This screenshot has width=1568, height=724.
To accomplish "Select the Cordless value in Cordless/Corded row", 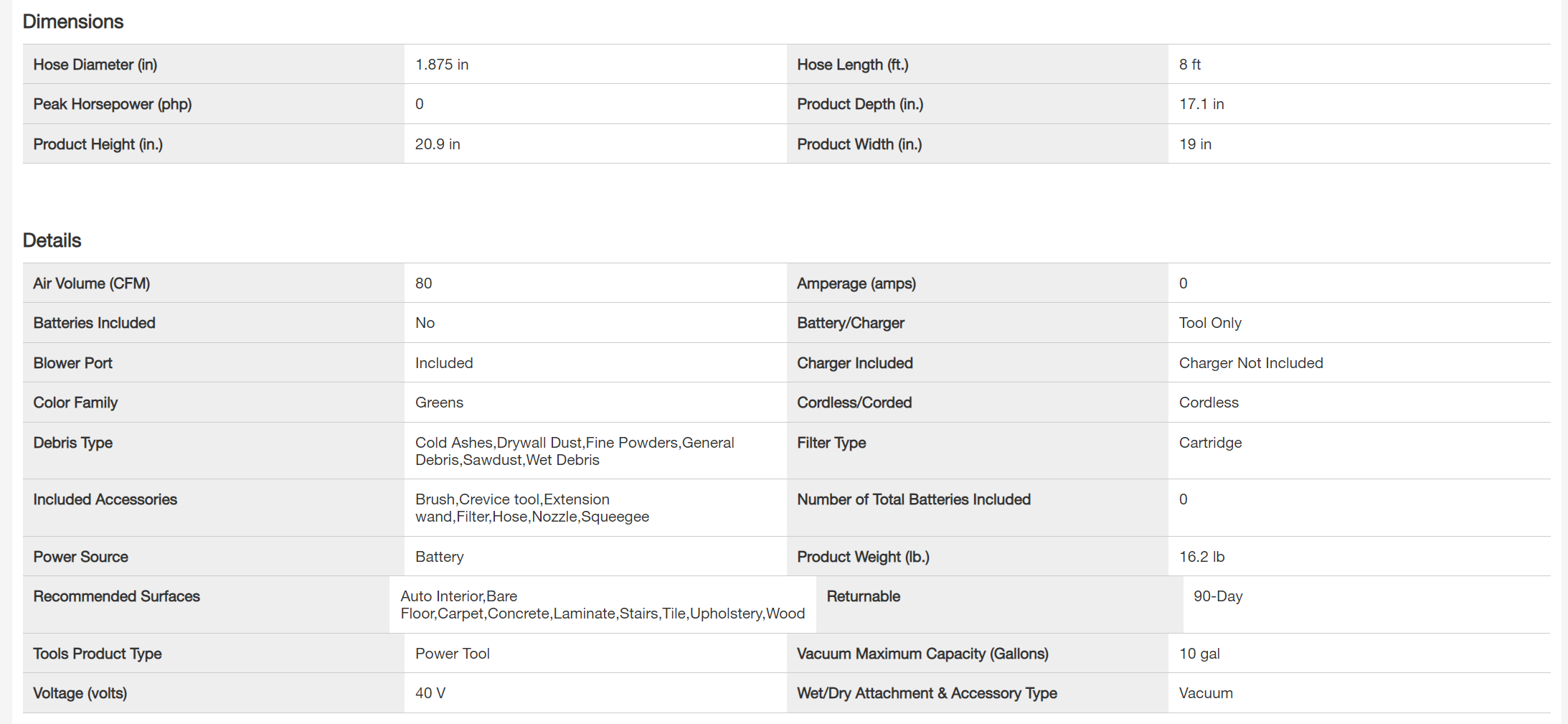I will click(1209, 403).
